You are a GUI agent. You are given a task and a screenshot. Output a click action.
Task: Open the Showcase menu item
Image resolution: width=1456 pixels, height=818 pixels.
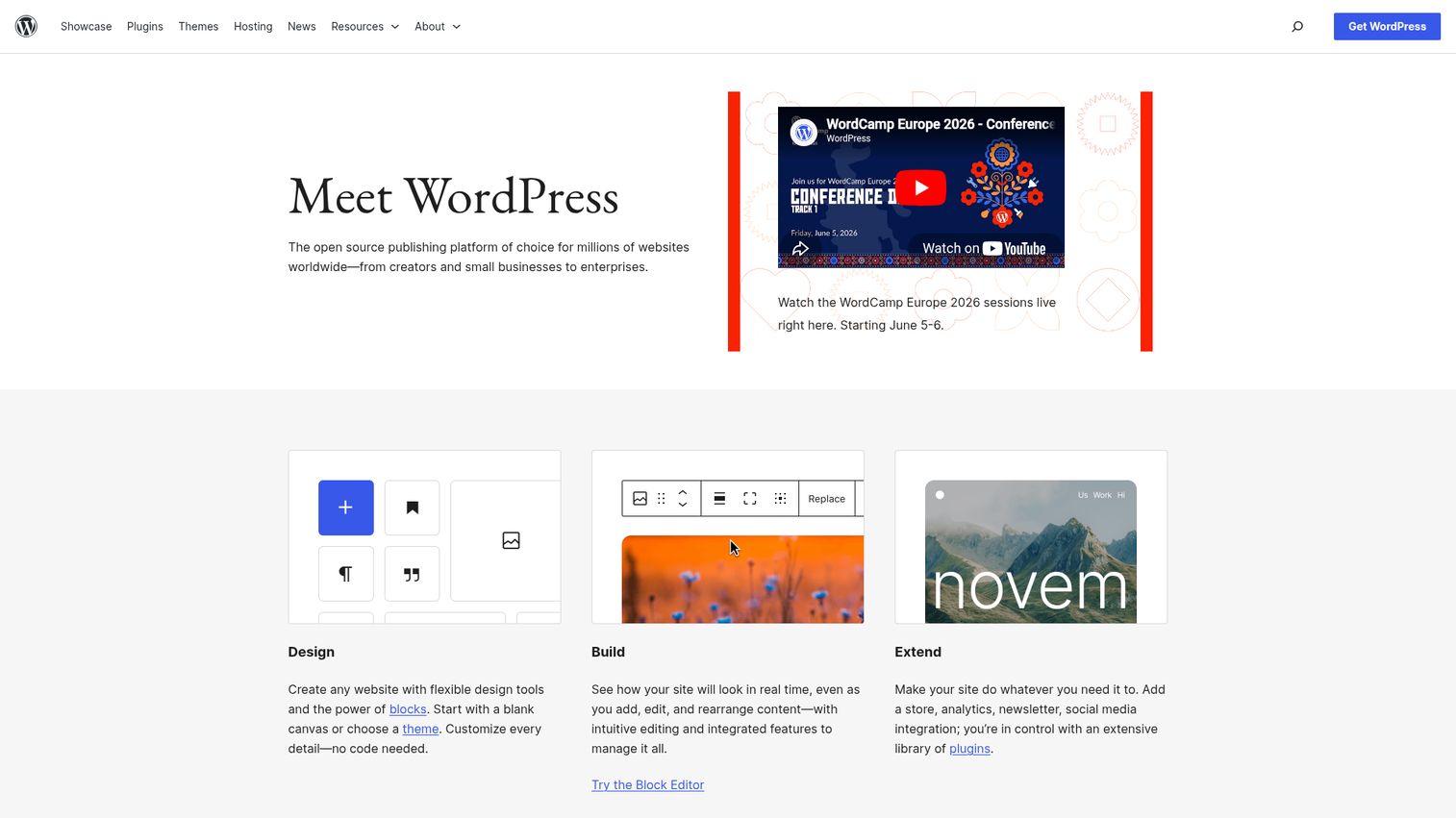(x=87, y=26)
